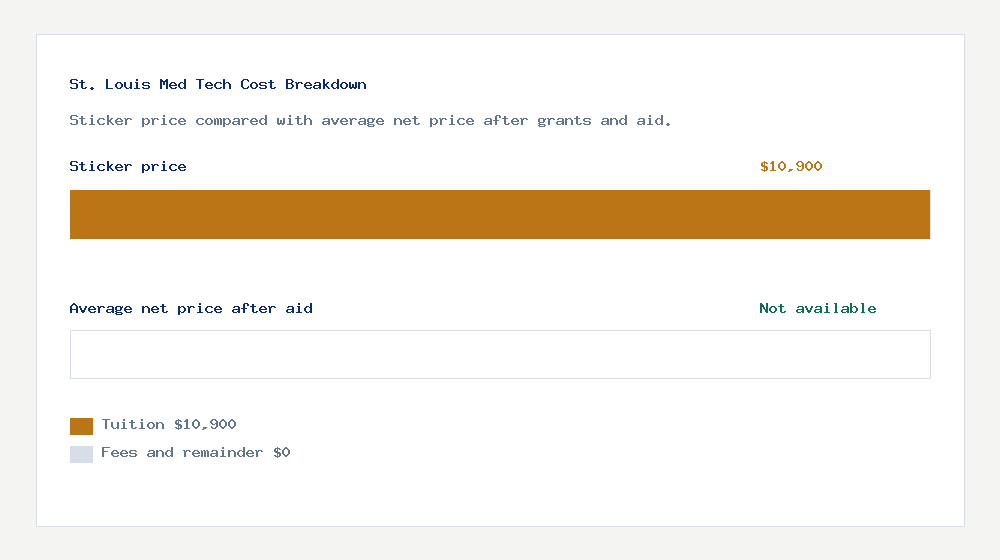
Task: Click the empty Average net price bar
Action: tap(500, 355)
